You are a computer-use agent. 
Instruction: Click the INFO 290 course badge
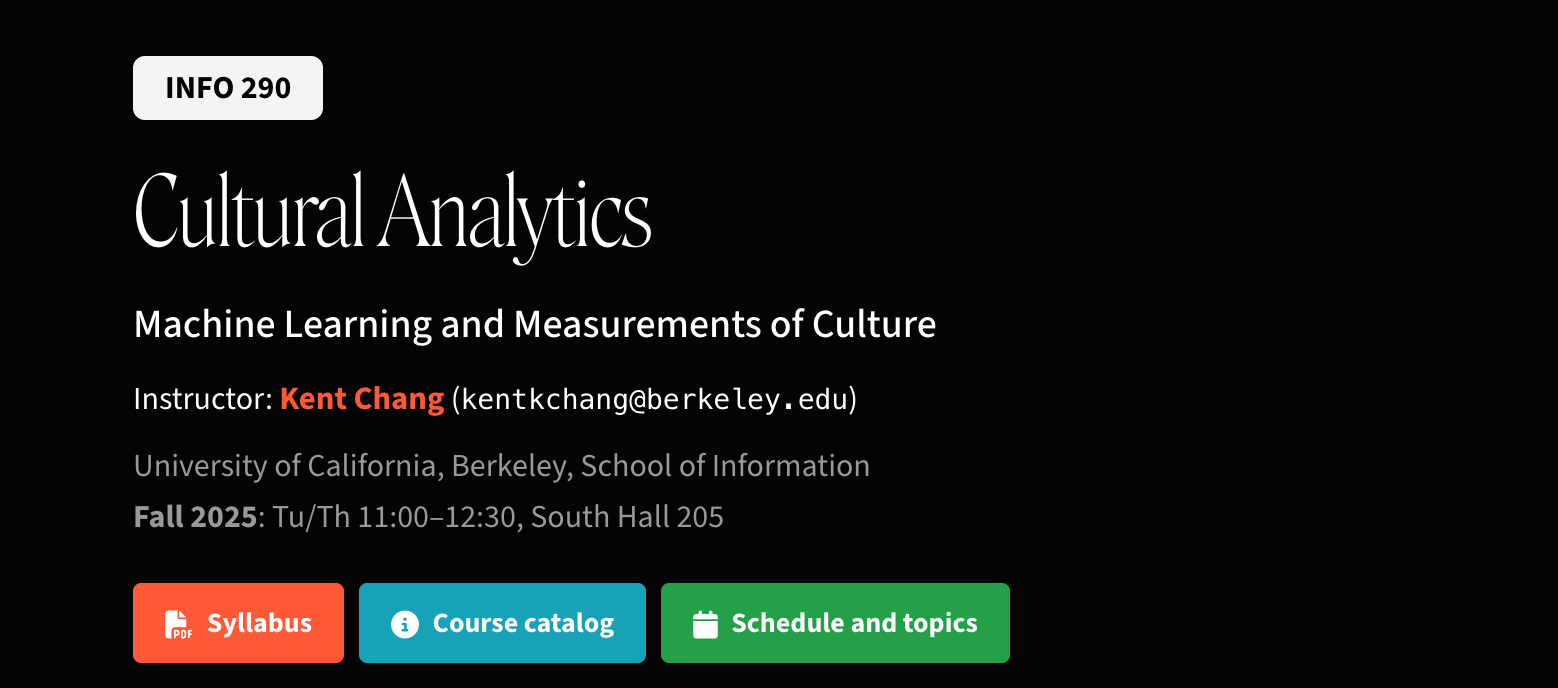point(228,88)
